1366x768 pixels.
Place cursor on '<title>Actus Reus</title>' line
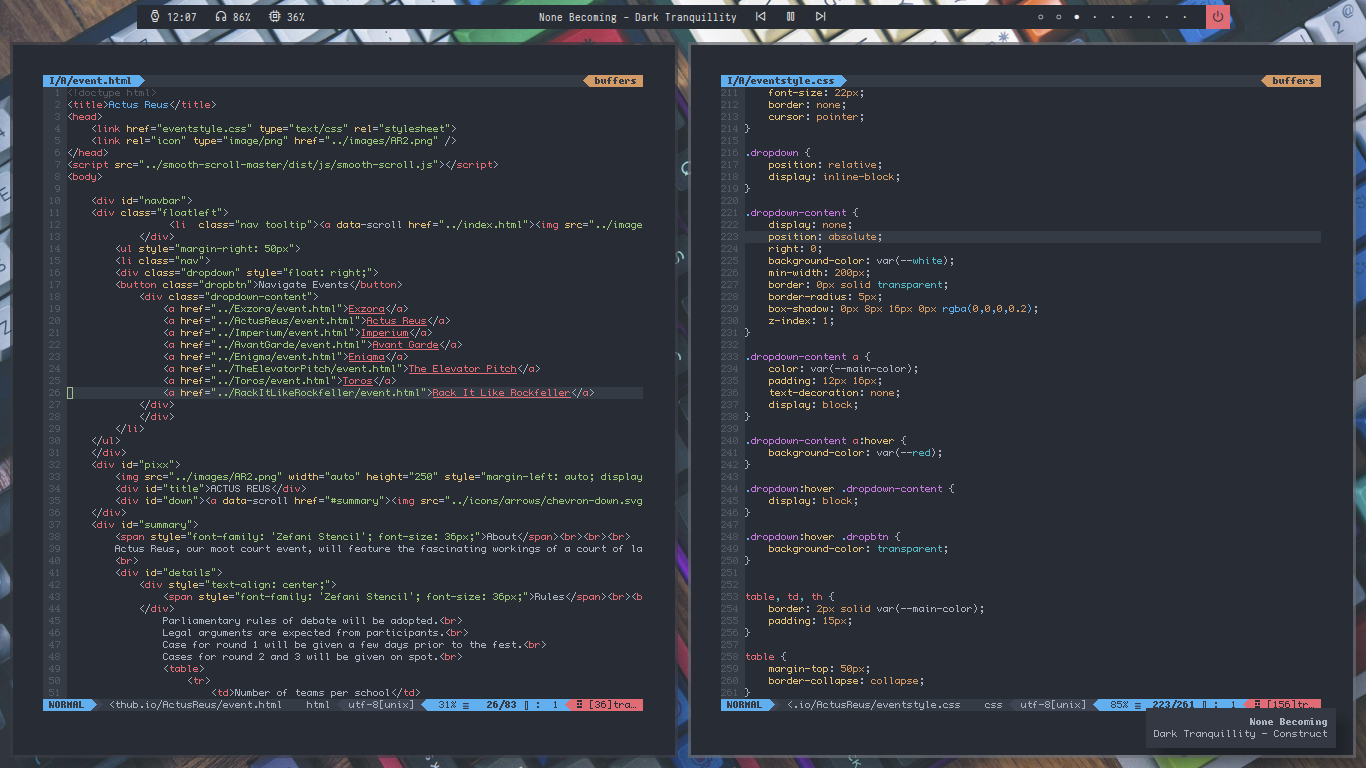142,105
